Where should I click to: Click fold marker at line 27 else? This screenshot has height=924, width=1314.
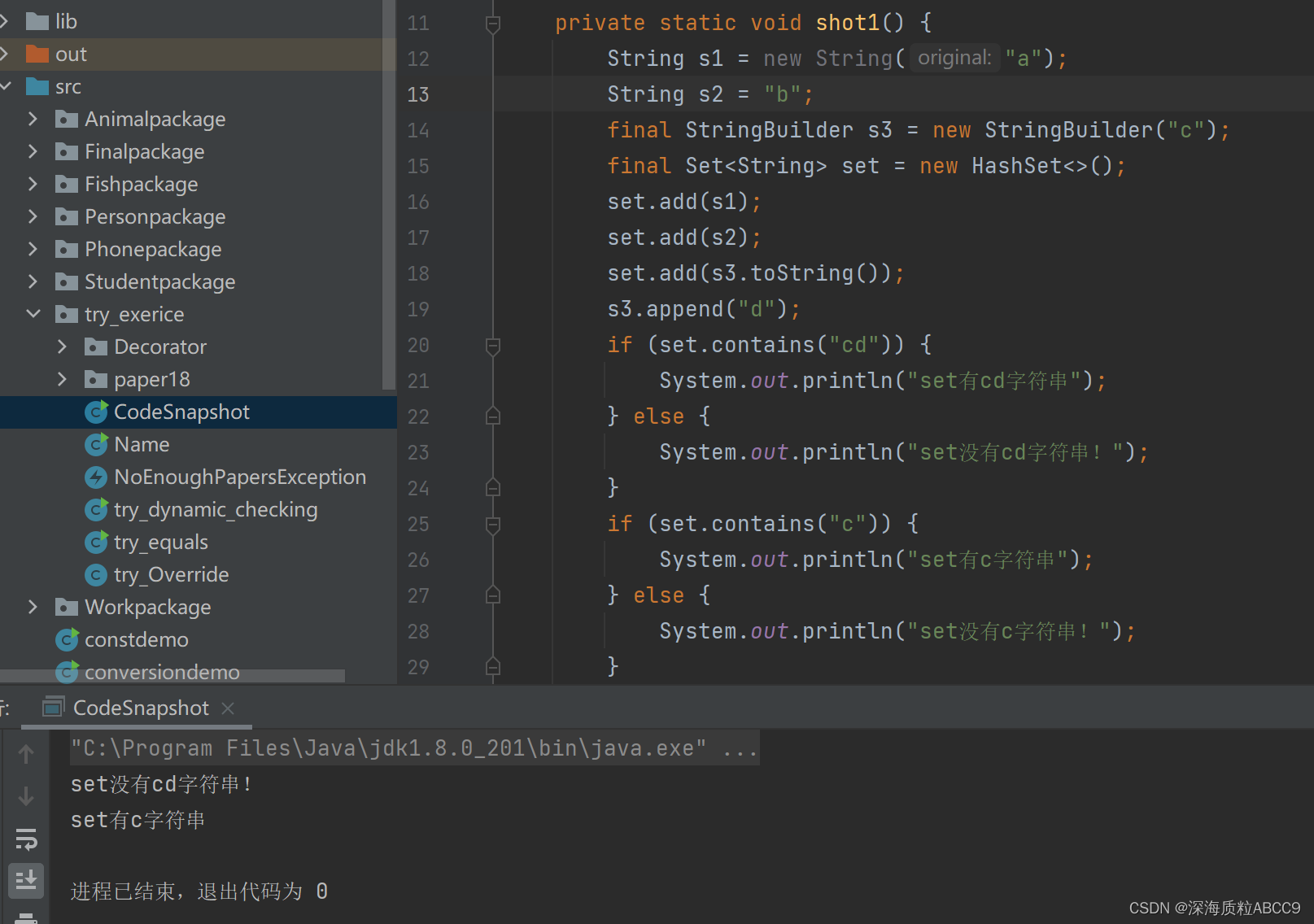(x=492, y=595)
